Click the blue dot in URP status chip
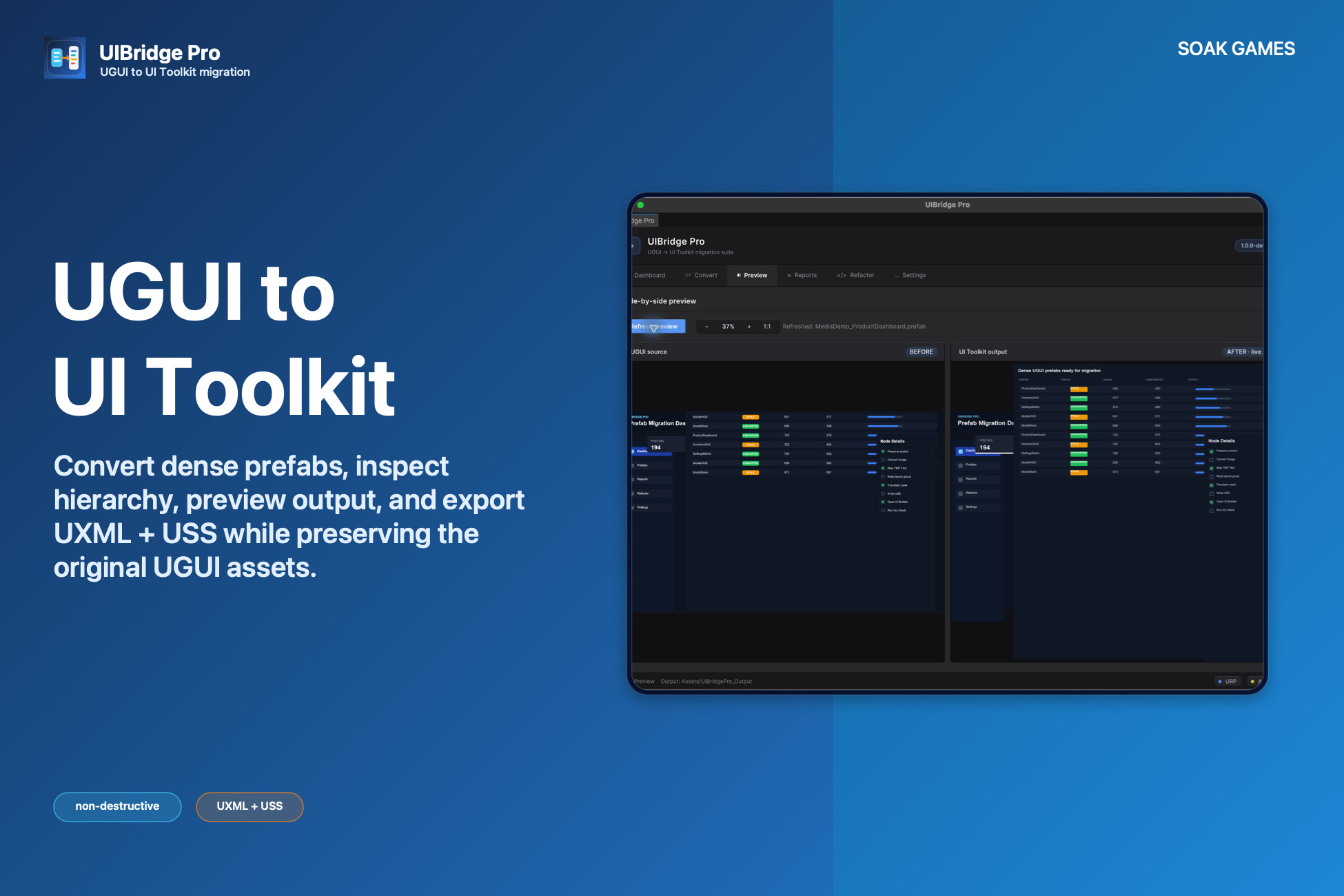1344x896 pixels. [x=1220, y=681]
